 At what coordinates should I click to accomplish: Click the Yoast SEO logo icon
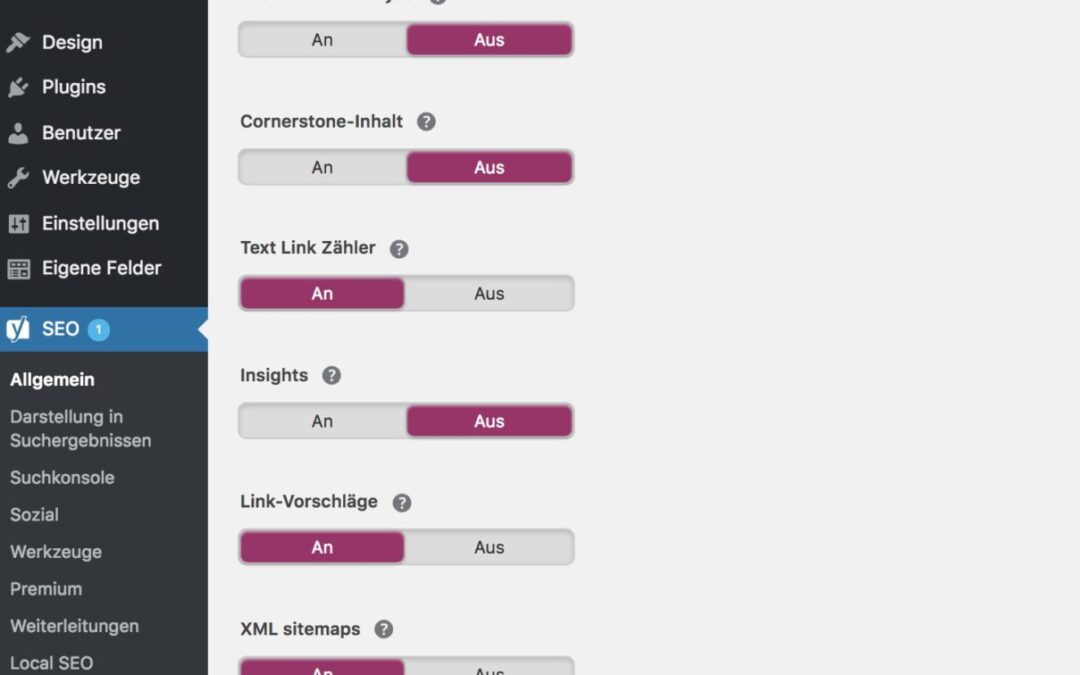(18, 329)
